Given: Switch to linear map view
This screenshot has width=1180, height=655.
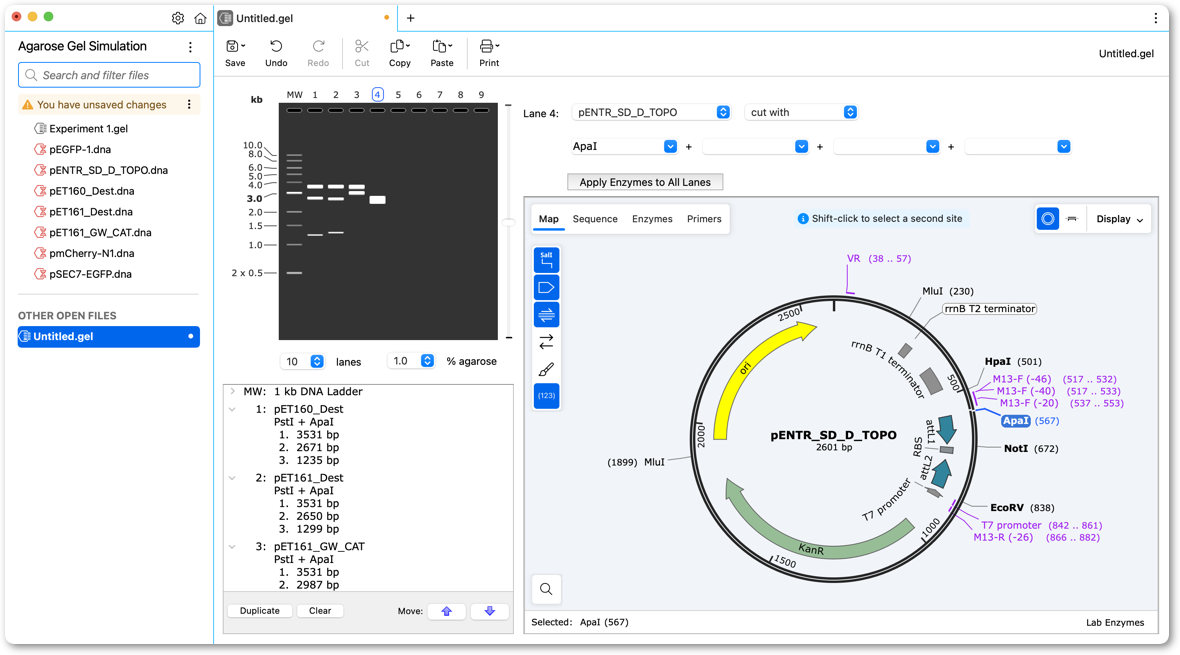Looking at the screenshot, I should point(1072,219).
